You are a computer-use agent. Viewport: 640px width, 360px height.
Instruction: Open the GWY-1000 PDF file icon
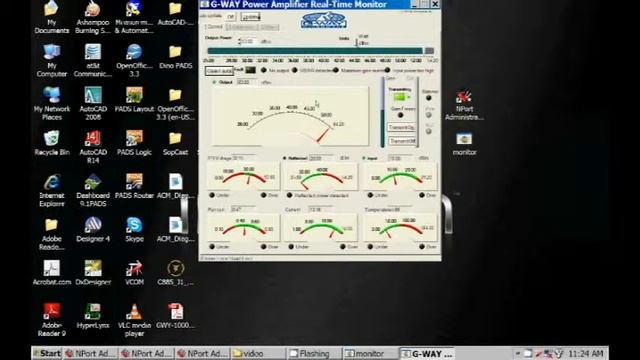[176, 316]
